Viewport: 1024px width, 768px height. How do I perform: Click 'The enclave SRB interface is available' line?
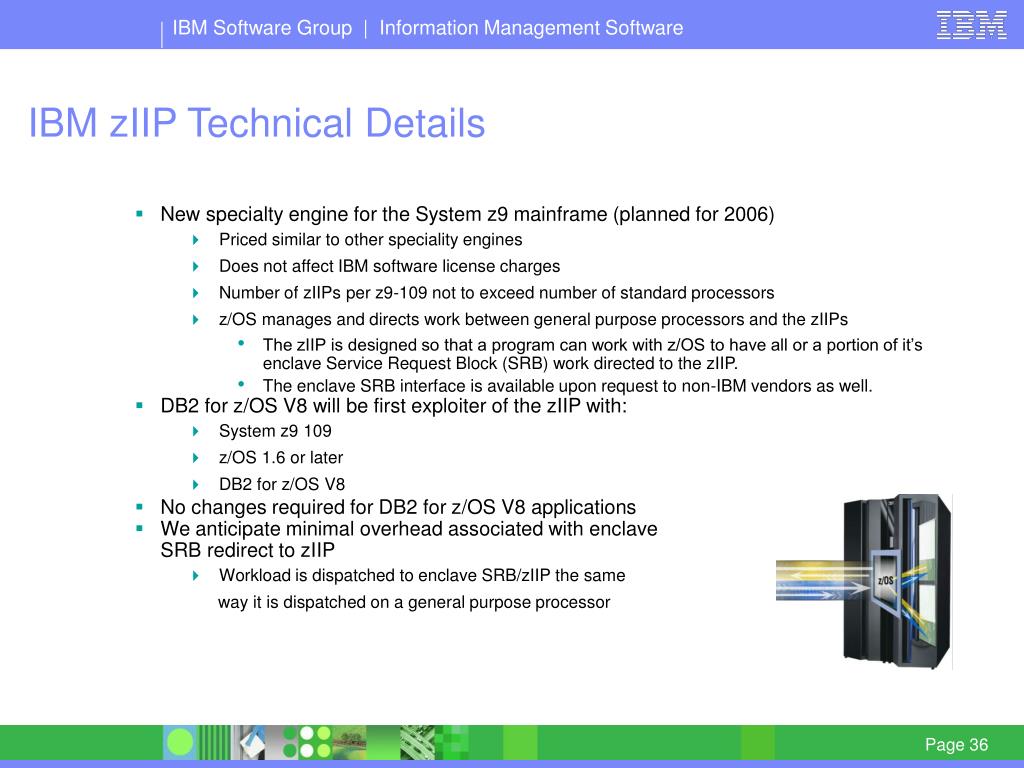click(568, 386)
